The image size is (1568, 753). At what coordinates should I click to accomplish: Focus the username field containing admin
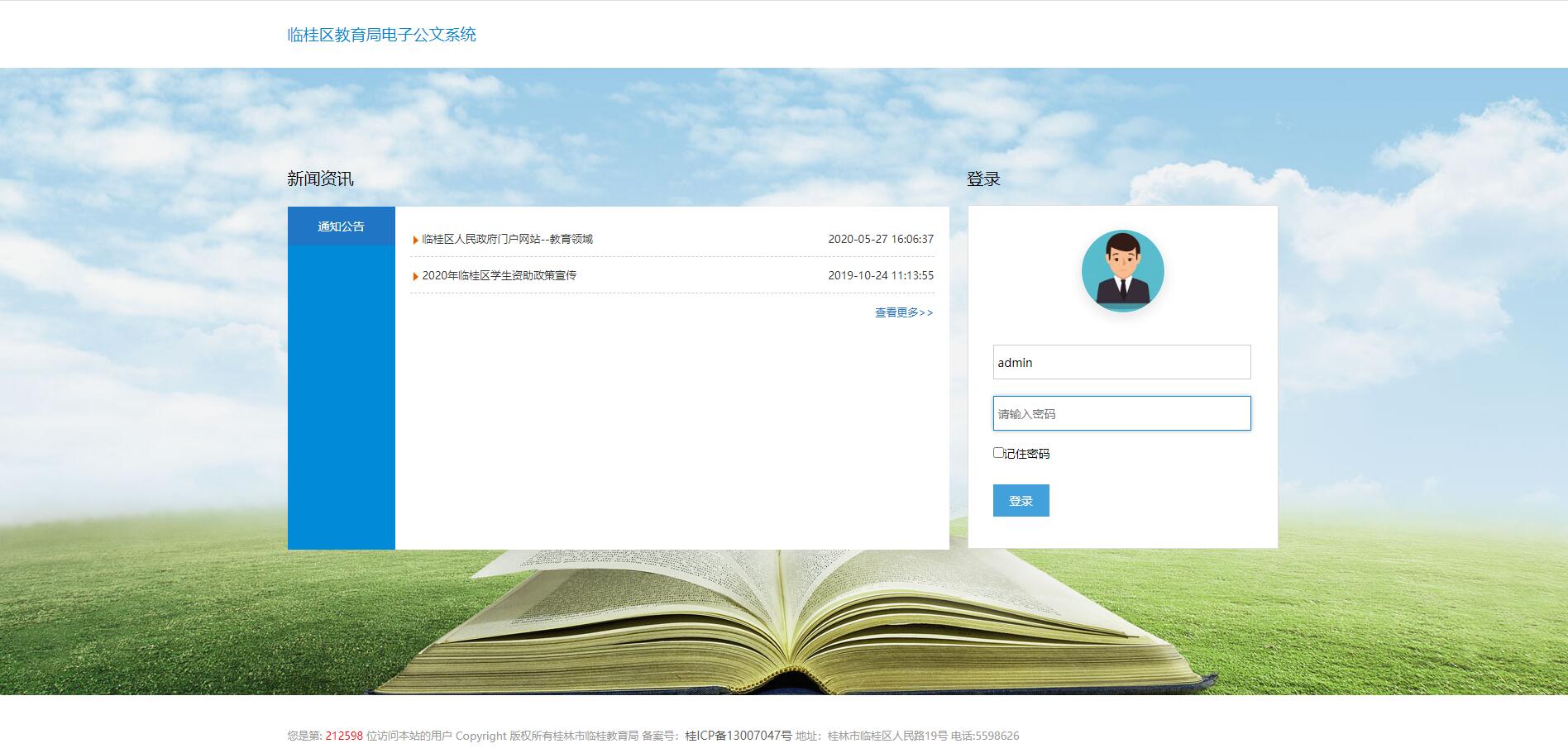pos(1121,362)
